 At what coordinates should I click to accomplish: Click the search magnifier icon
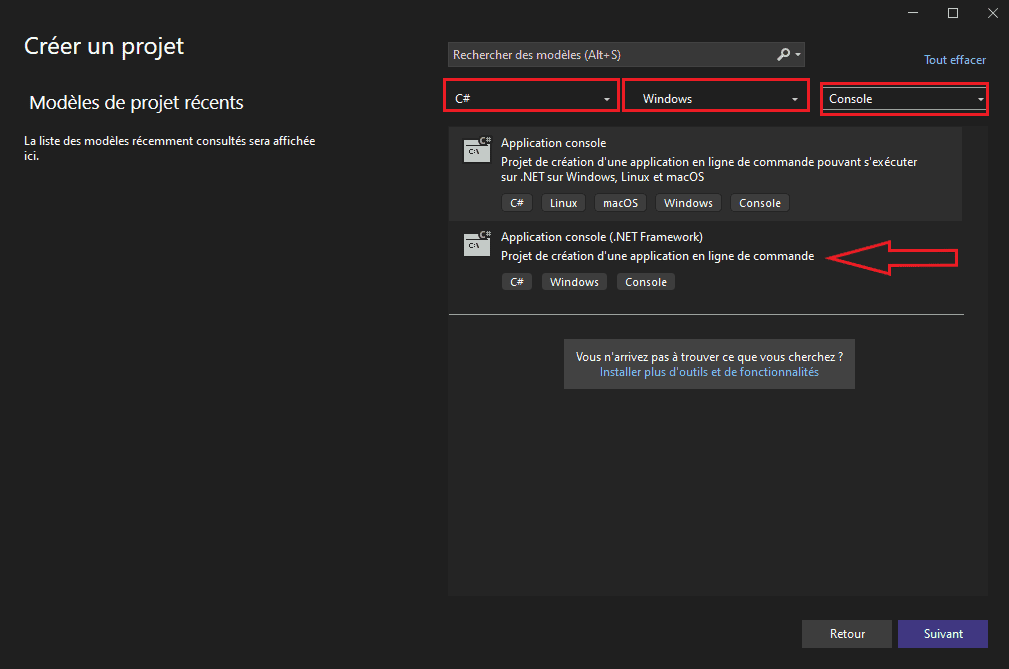coord(783,55)
